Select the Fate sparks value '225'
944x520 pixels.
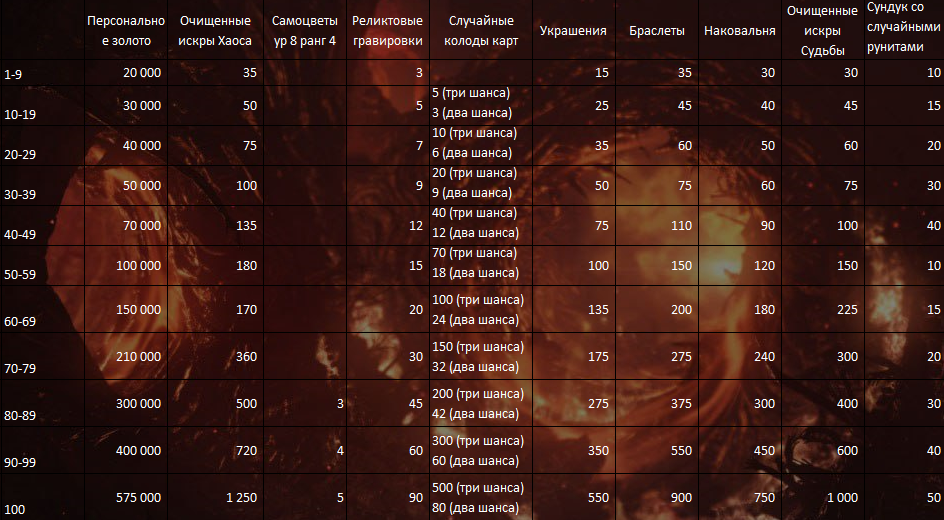point(848,309)
